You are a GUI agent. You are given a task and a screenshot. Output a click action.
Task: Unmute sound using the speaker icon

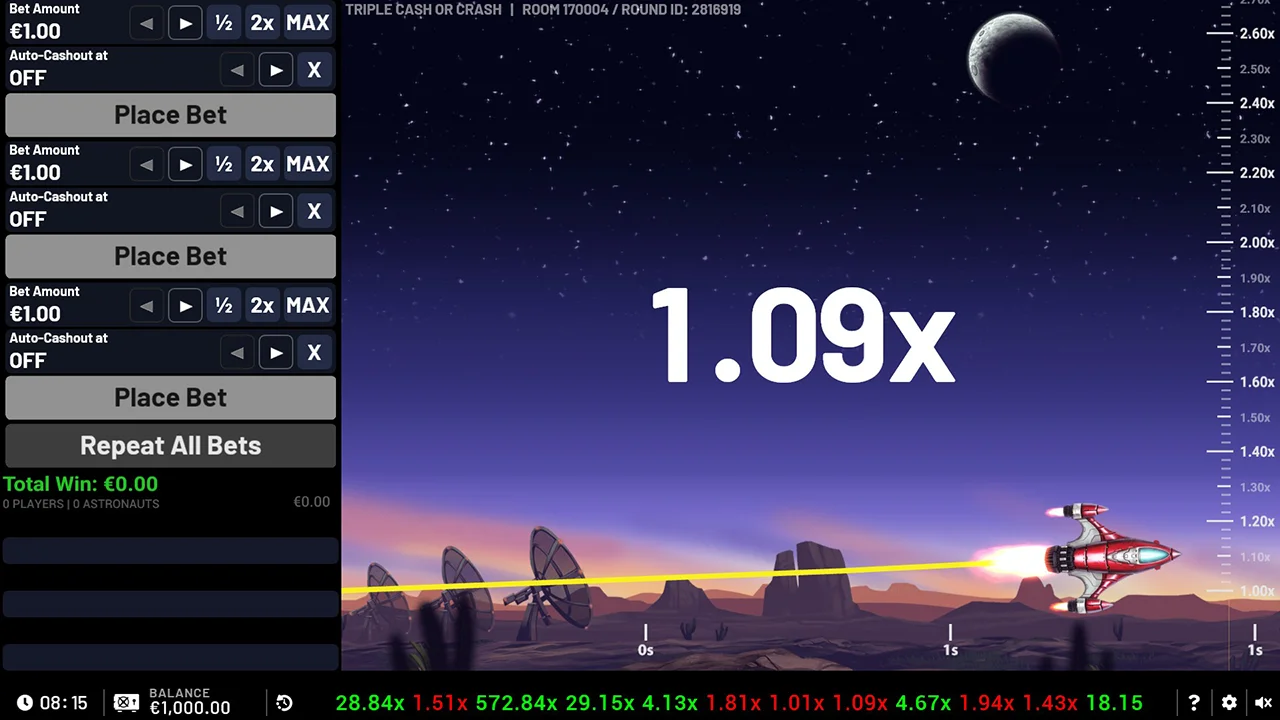pos(1263,703)
